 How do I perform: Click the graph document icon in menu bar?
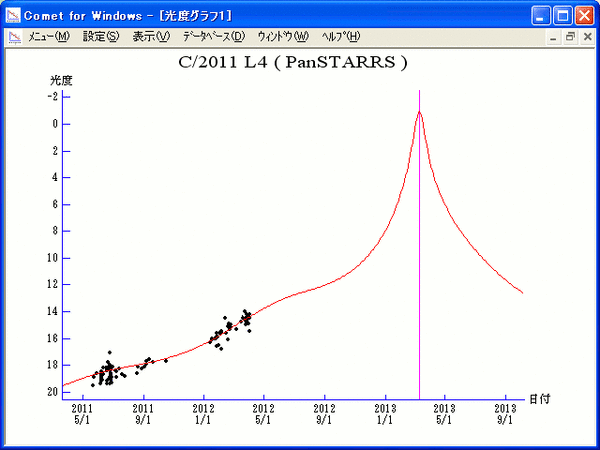[14, 36]
